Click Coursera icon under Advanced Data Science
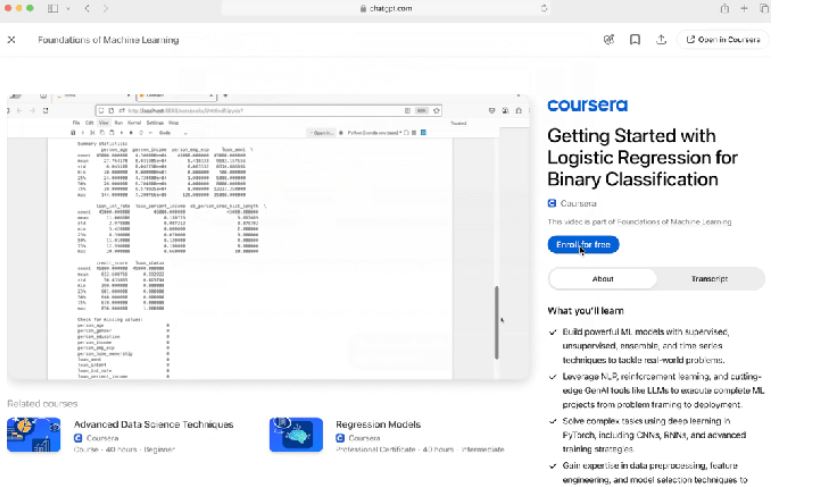The width and height of the screenshot is (821, 487). point(78,438)
